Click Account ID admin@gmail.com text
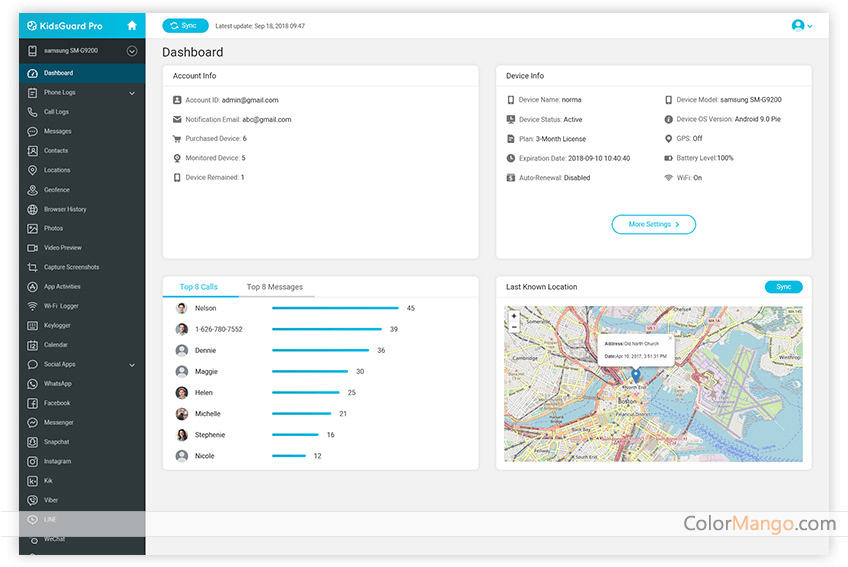Screen dimensions: 848x567 coord(232,100)
